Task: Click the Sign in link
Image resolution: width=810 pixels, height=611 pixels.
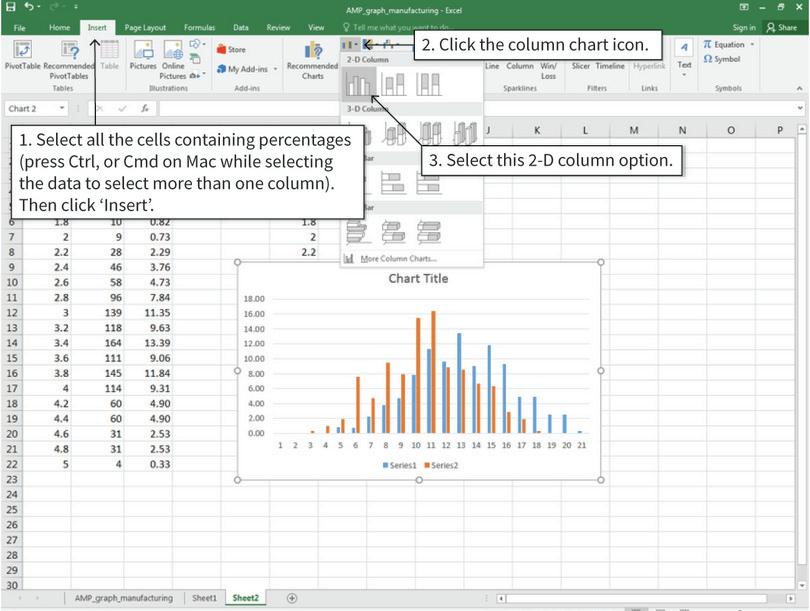Action: (x=743, y=27)
